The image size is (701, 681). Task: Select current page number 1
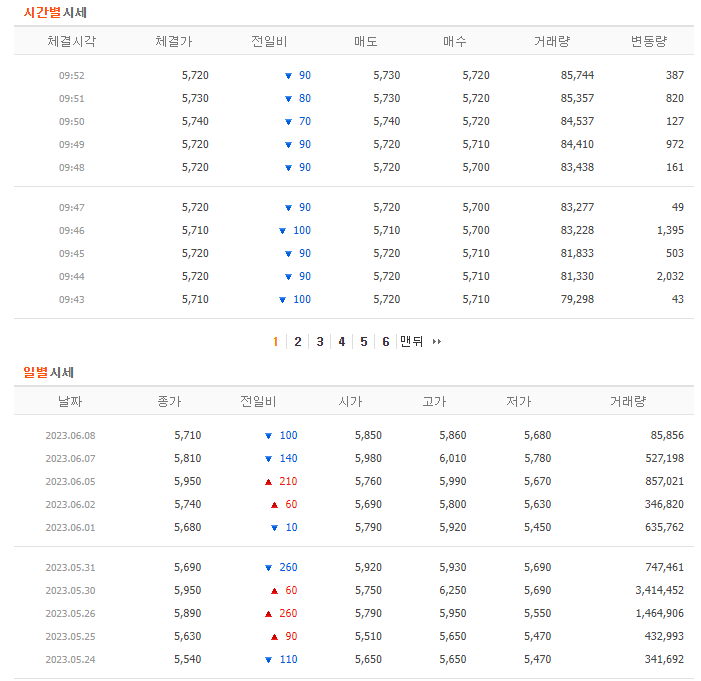(275, 342)
